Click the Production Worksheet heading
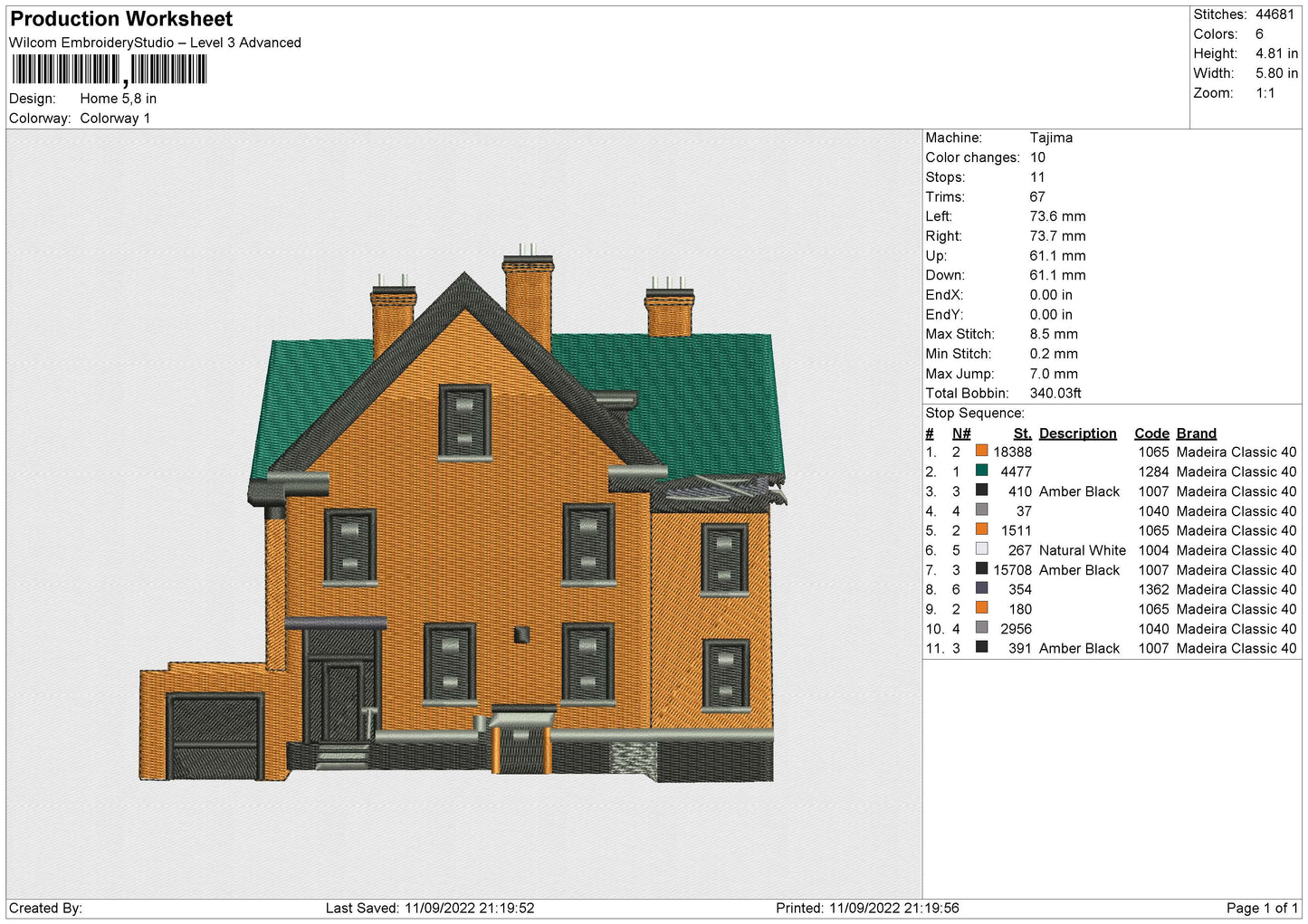 [121, 19]
